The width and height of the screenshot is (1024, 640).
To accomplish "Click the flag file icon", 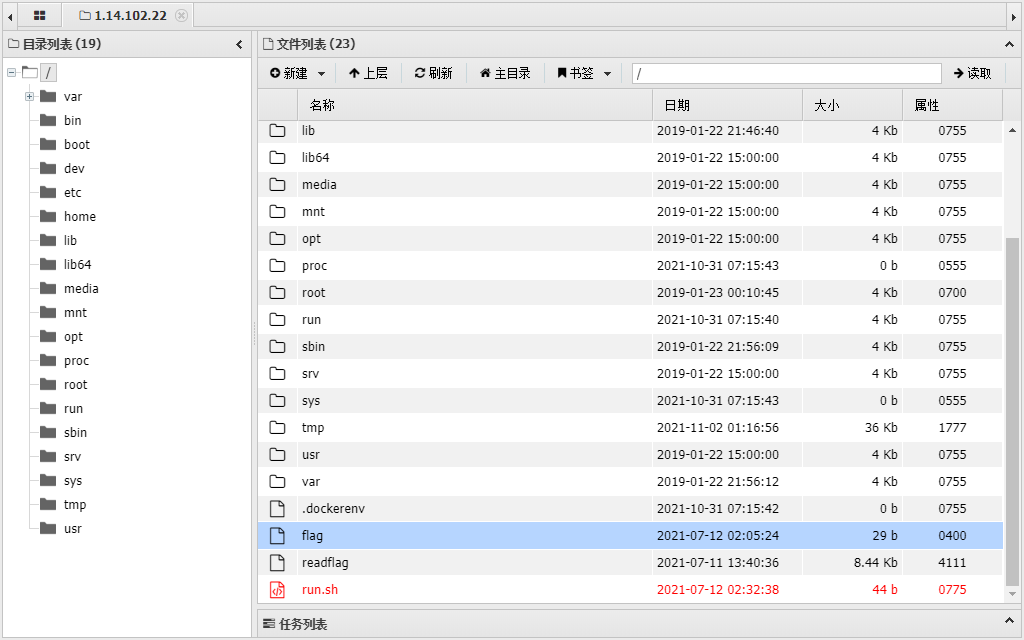I will 278,536.
